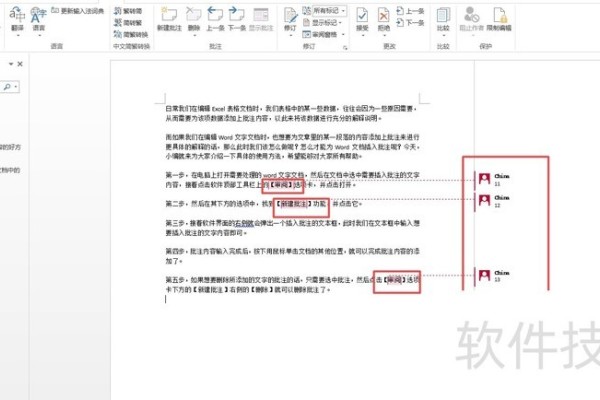Open 限制编辑 restrict editing
Image resolution: width=600 pixels, height=400 pixels.
[x=499, y=19]
